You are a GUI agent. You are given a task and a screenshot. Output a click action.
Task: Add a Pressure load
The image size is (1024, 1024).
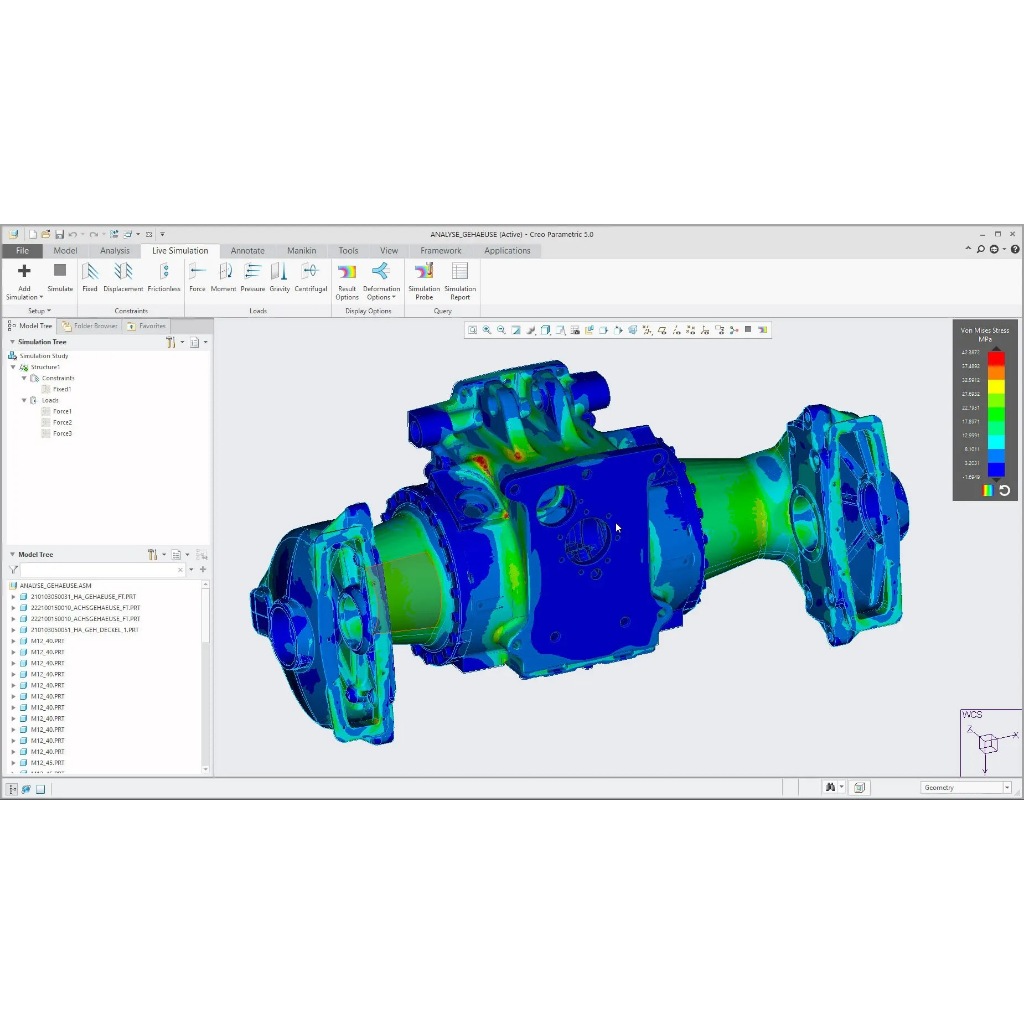point(253,277)
